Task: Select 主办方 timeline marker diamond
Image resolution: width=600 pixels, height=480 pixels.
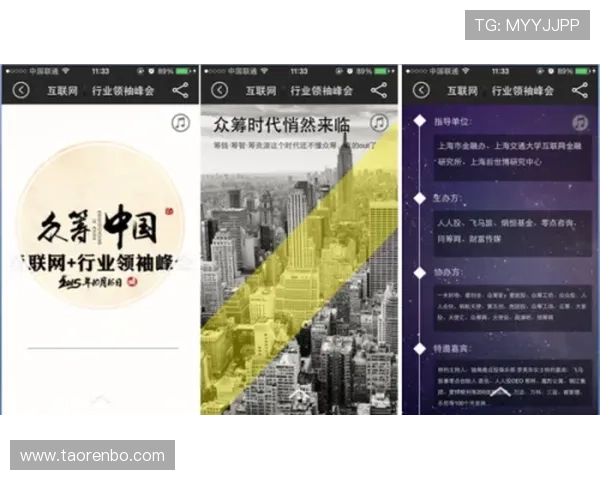Action: tap(420, 198)
